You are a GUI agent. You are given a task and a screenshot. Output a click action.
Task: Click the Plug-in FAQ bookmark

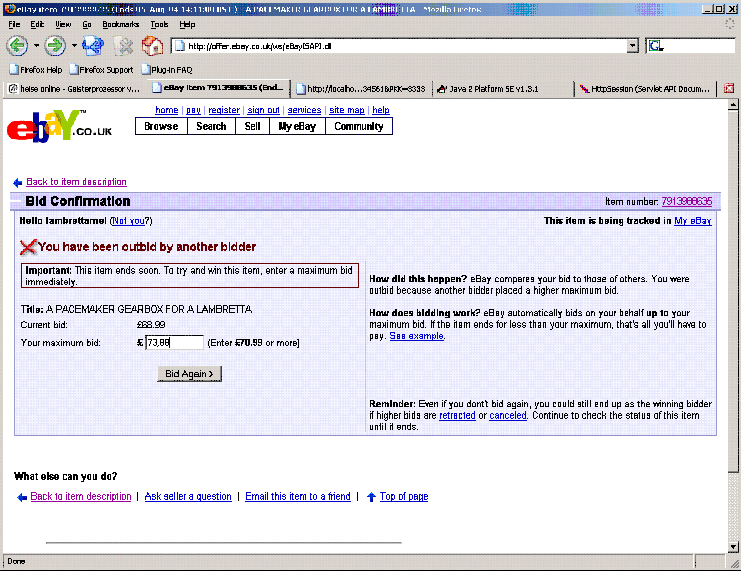(x=167, y=70)
